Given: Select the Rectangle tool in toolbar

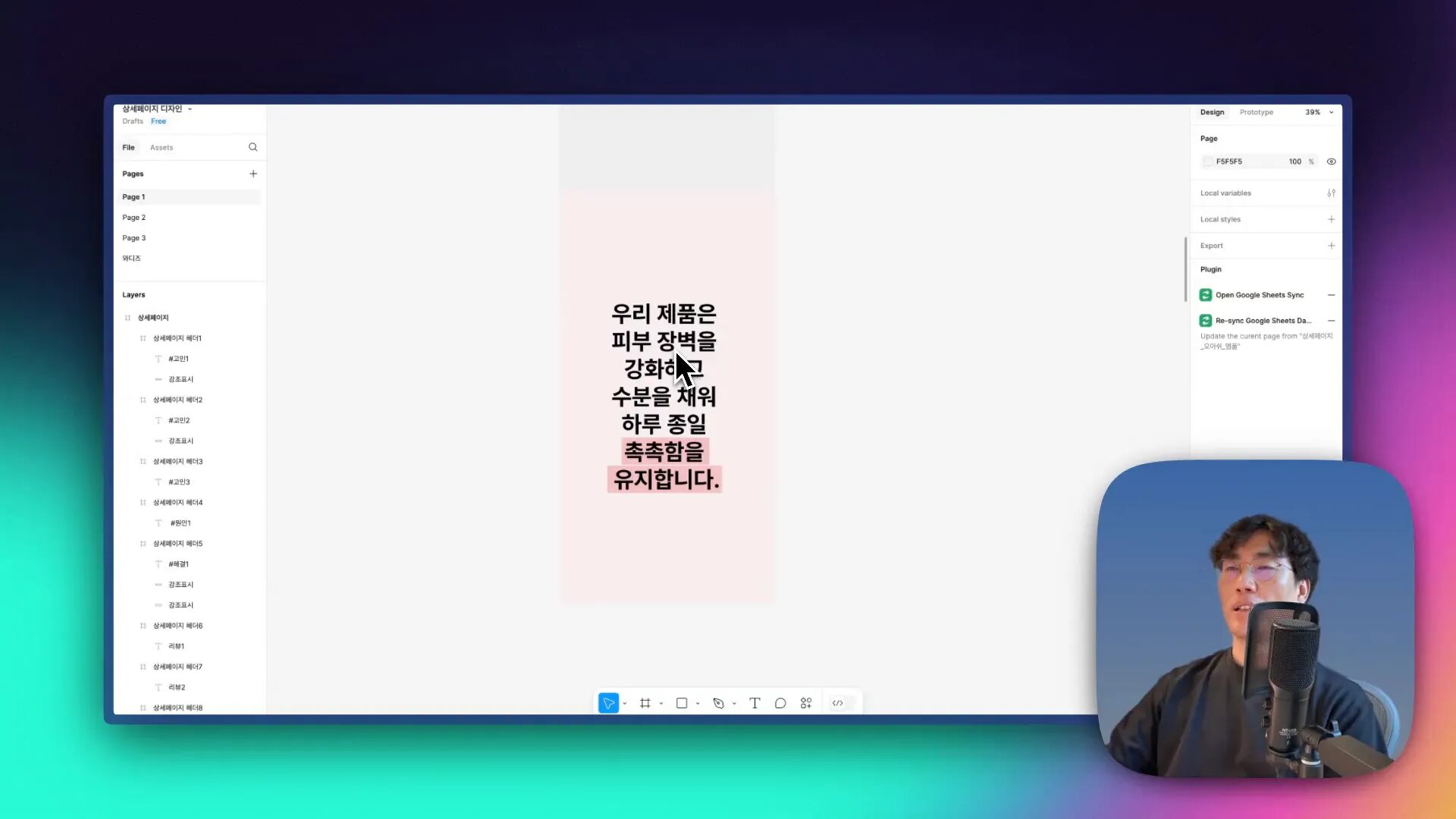Looking at the screenshot, I should (681, 703).
